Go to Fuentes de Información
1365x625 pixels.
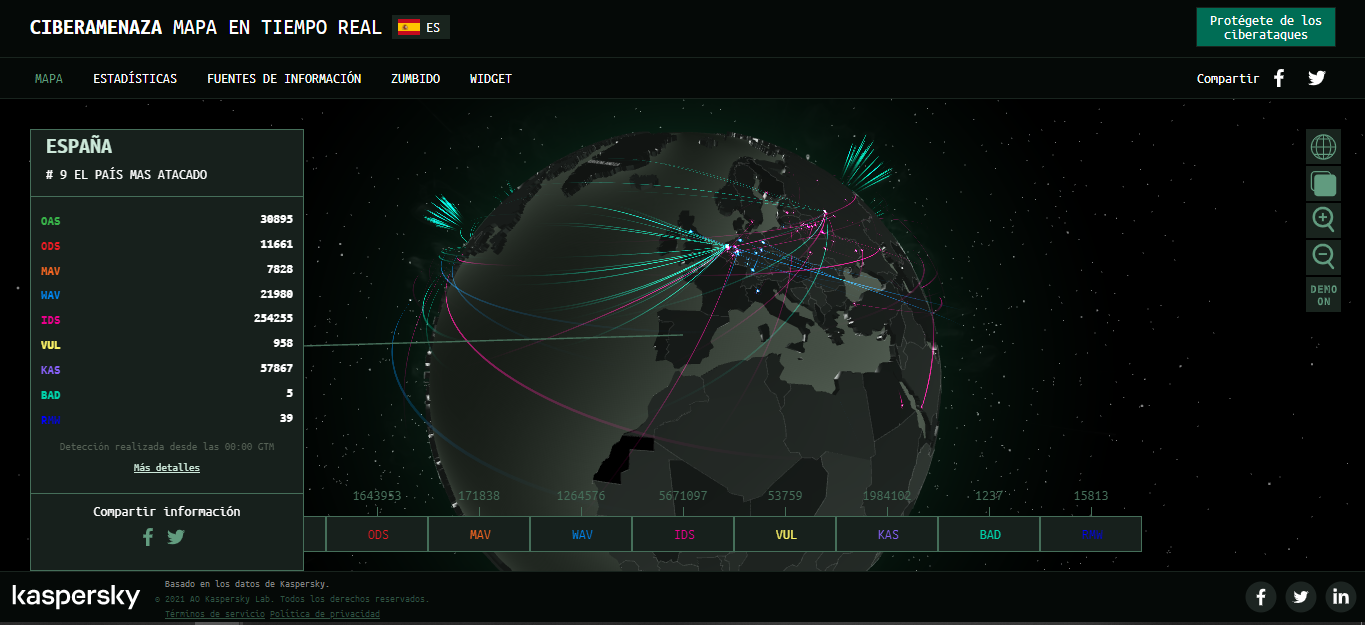(x=284, y=78)
